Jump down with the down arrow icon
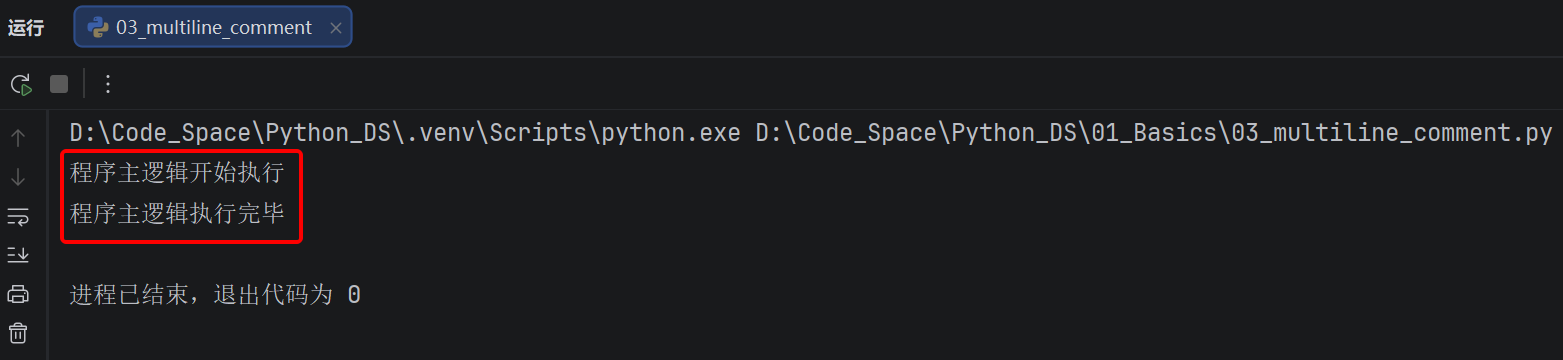The width and height of the screenshot is (1563, 360). tap(18, 177)
